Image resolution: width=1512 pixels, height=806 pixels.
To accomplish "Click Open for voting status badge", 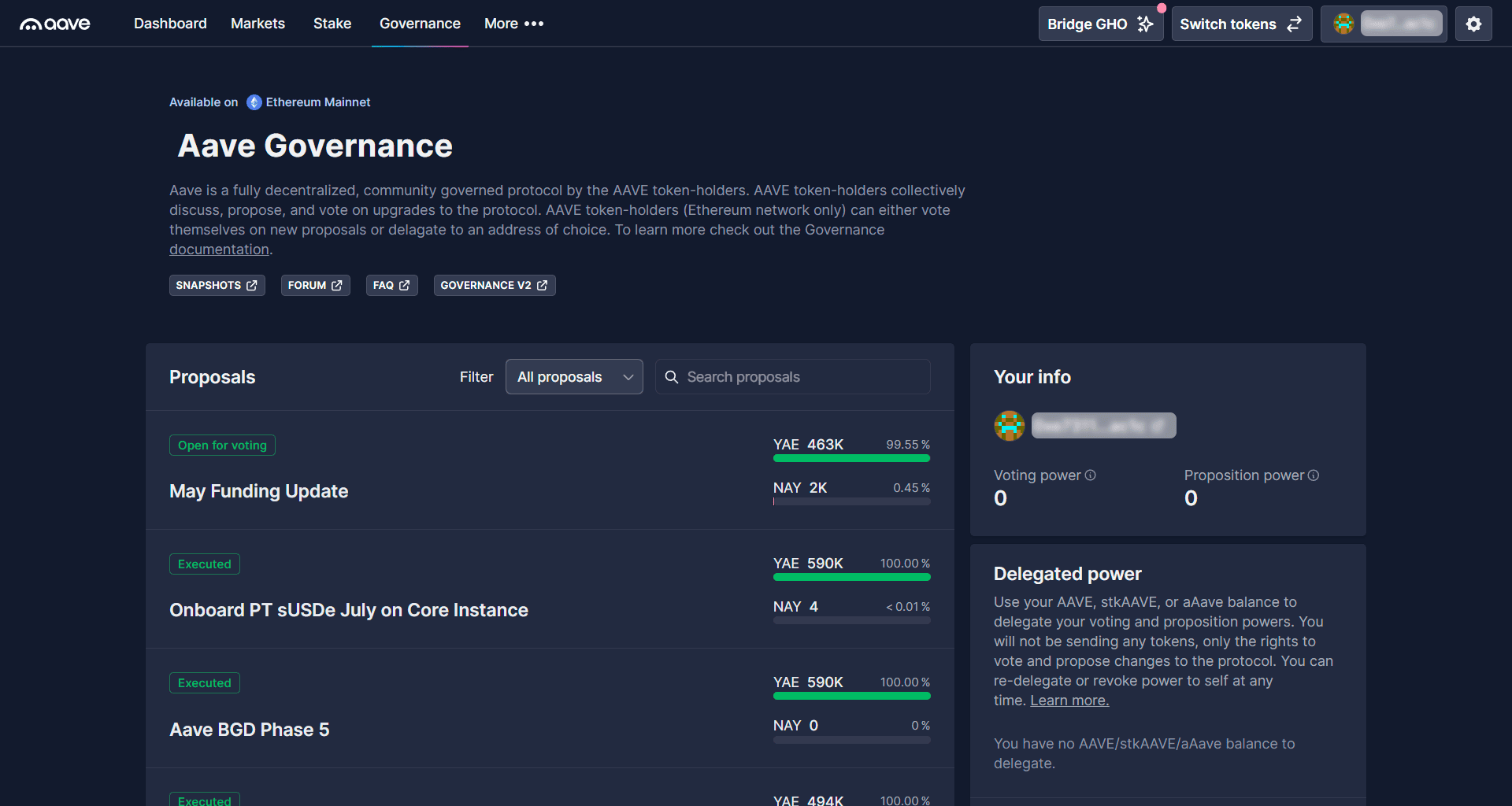I will coord(222,446).
